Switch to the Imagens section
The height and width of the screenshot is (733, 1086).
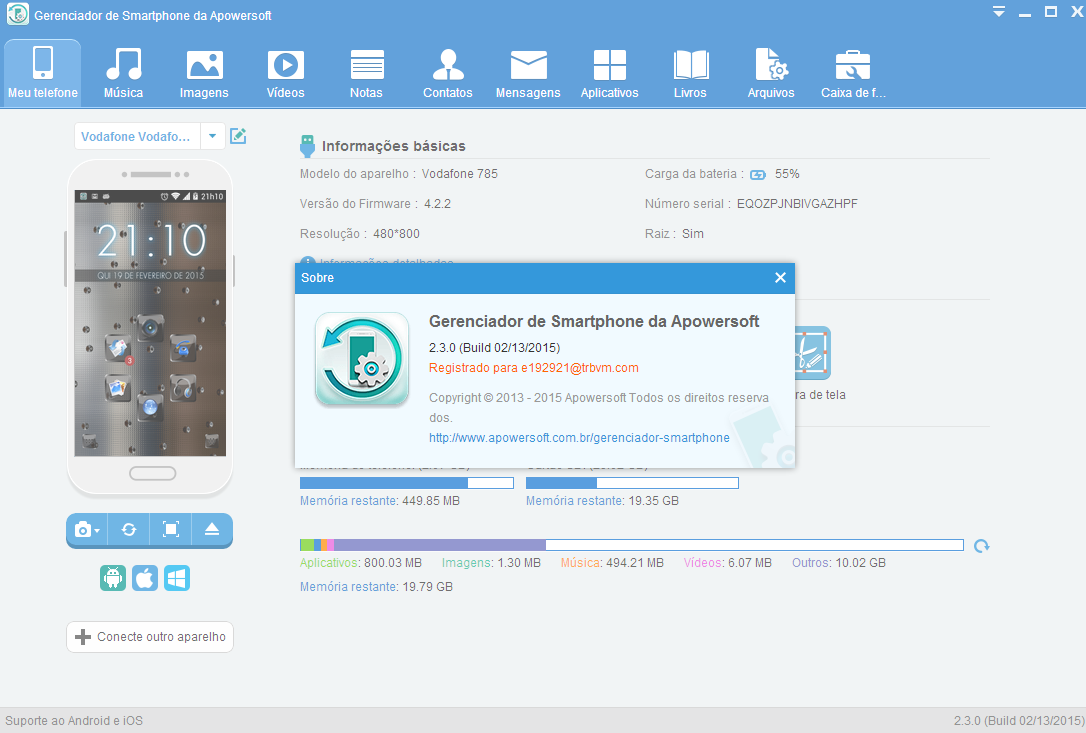pyautogui.click(x=204, y=73)
